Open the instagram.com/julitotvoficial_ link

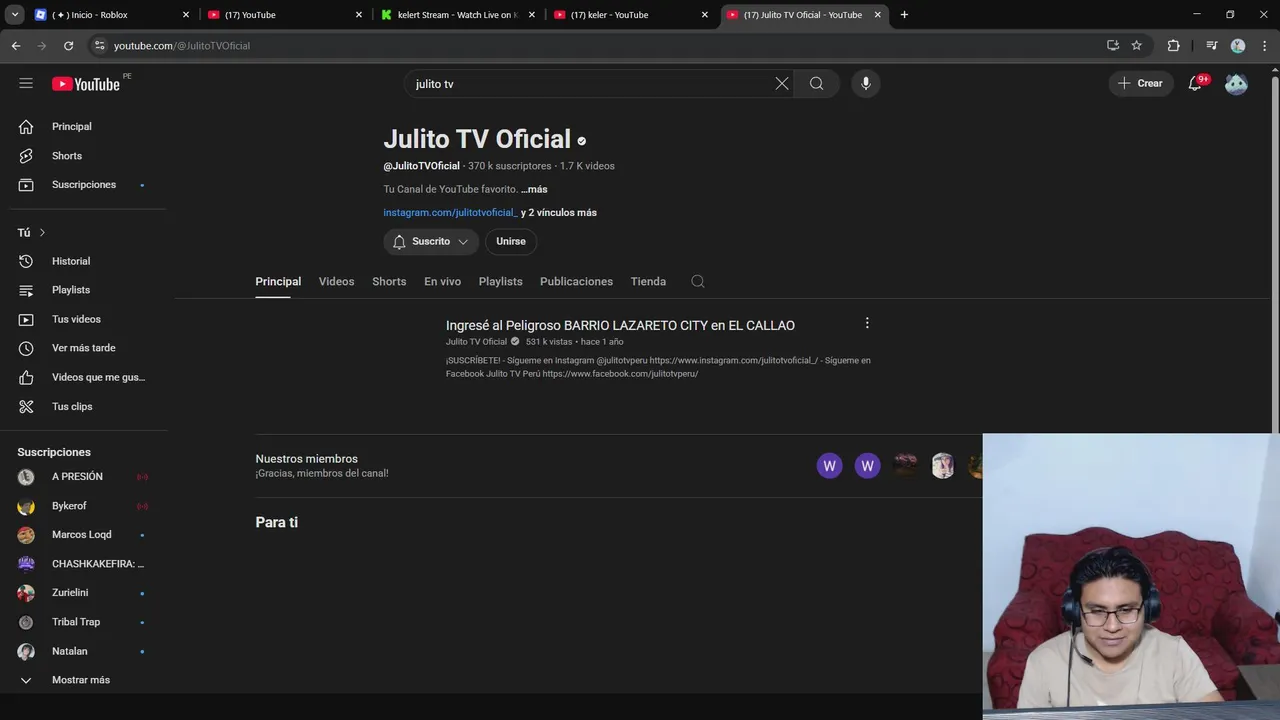tap(451, 213)
